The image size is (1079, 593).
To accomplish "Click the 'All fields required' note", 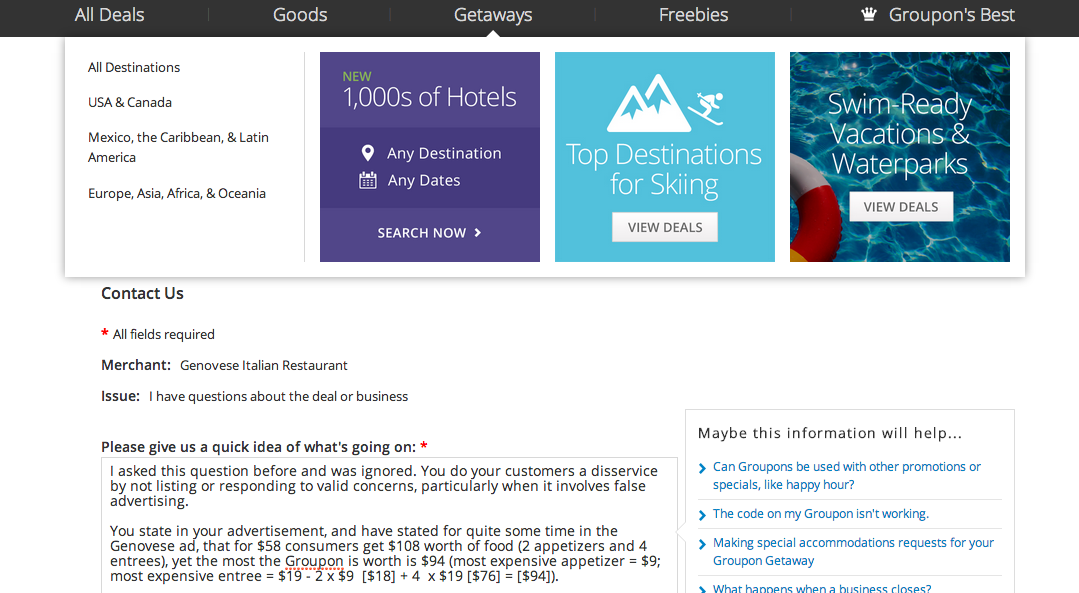I will point(164,334).
